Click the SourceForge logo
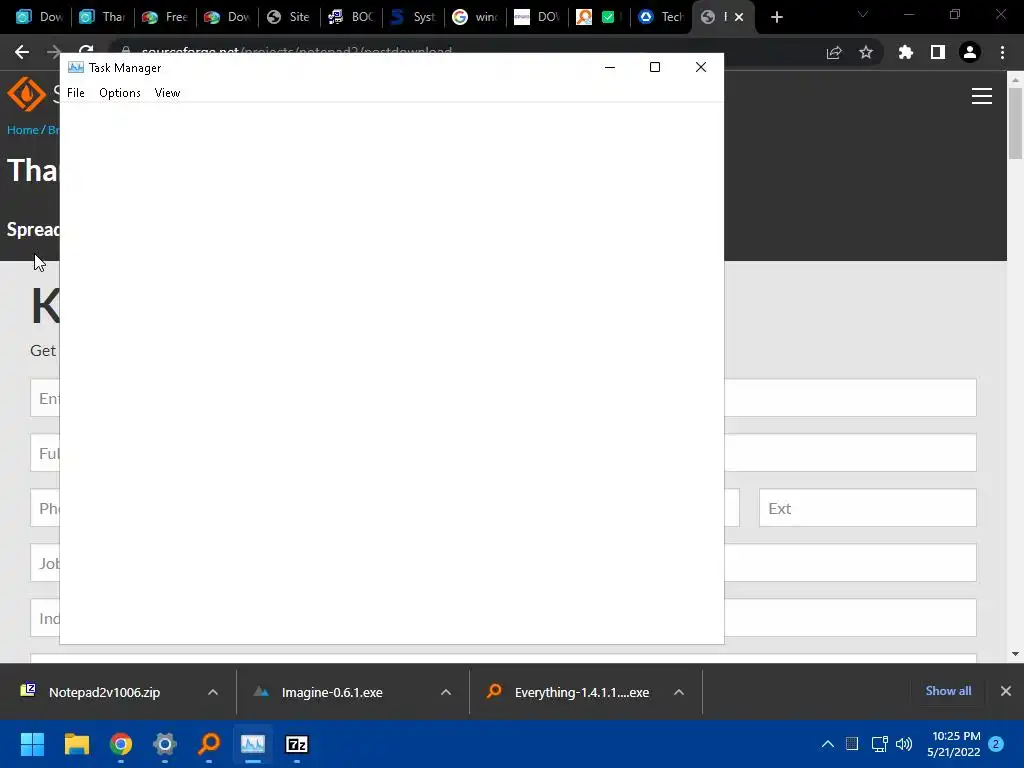Image resolution: width=1024 pixels, height=768 pixels. pos(26,94)
